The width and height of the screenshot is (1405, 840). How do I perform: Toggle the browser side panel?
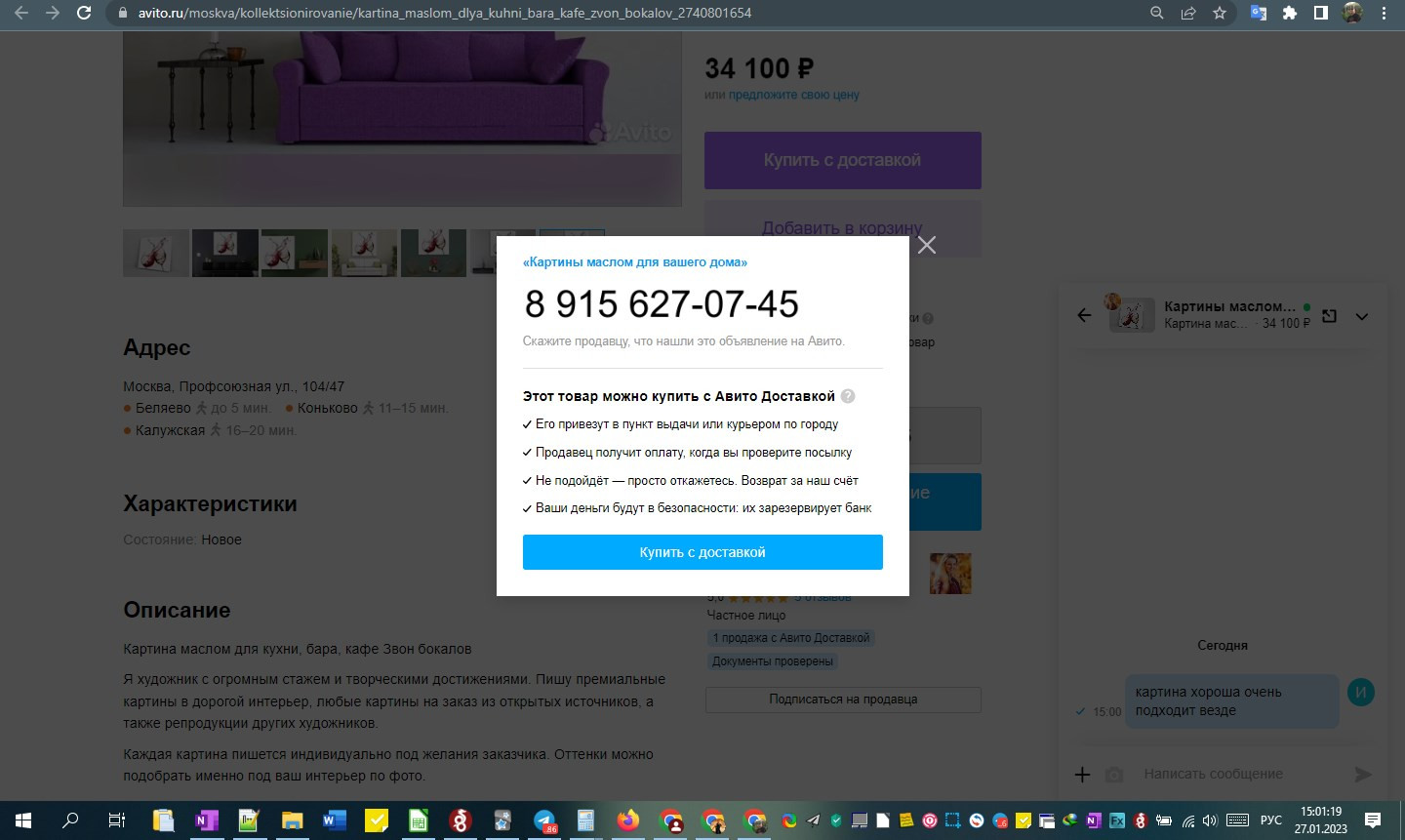coord(1321,14)
